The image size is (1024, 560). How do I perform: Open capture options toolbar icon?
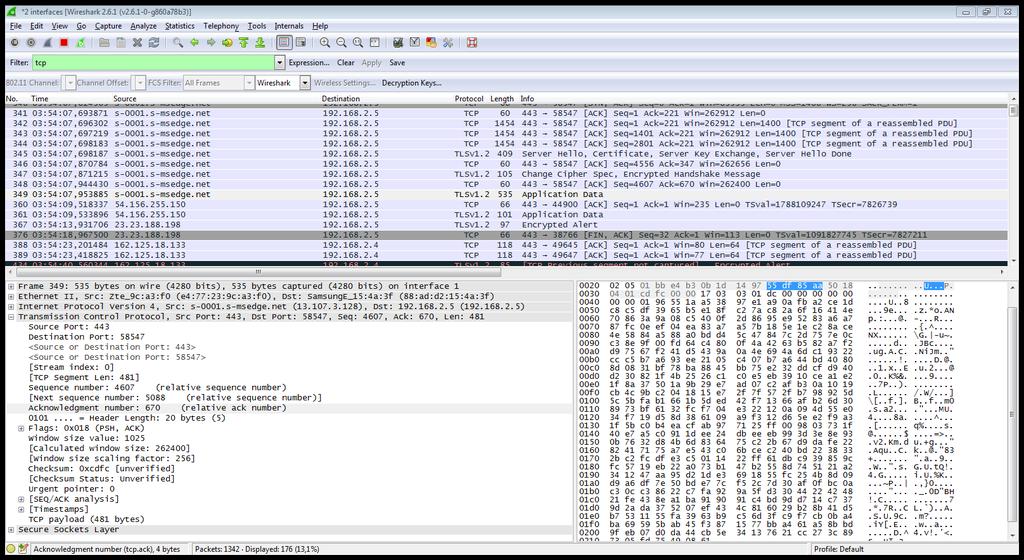(x=31, y=42)
